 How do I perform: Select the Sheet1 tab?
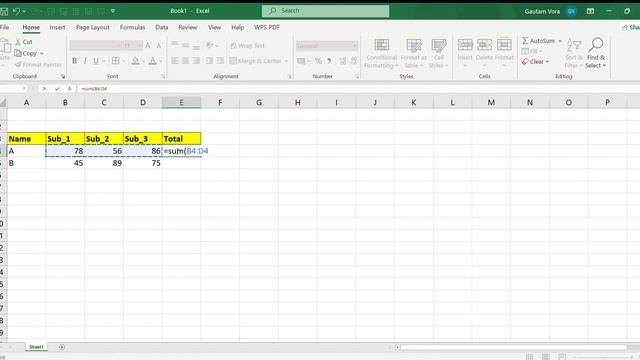click(x=36, y=347)
